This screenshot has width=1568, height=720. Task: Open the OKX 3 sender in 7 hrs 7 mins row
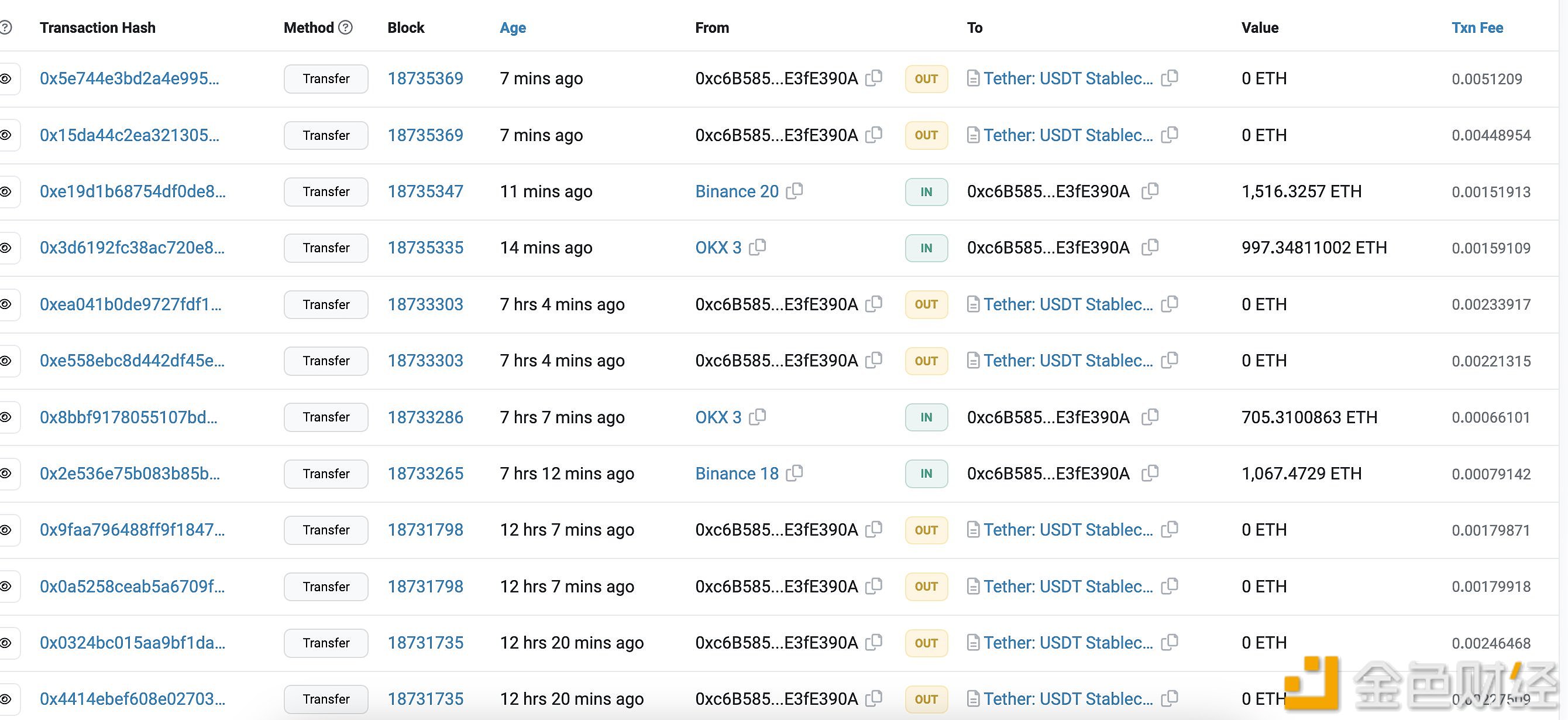(x=718, y=417)
